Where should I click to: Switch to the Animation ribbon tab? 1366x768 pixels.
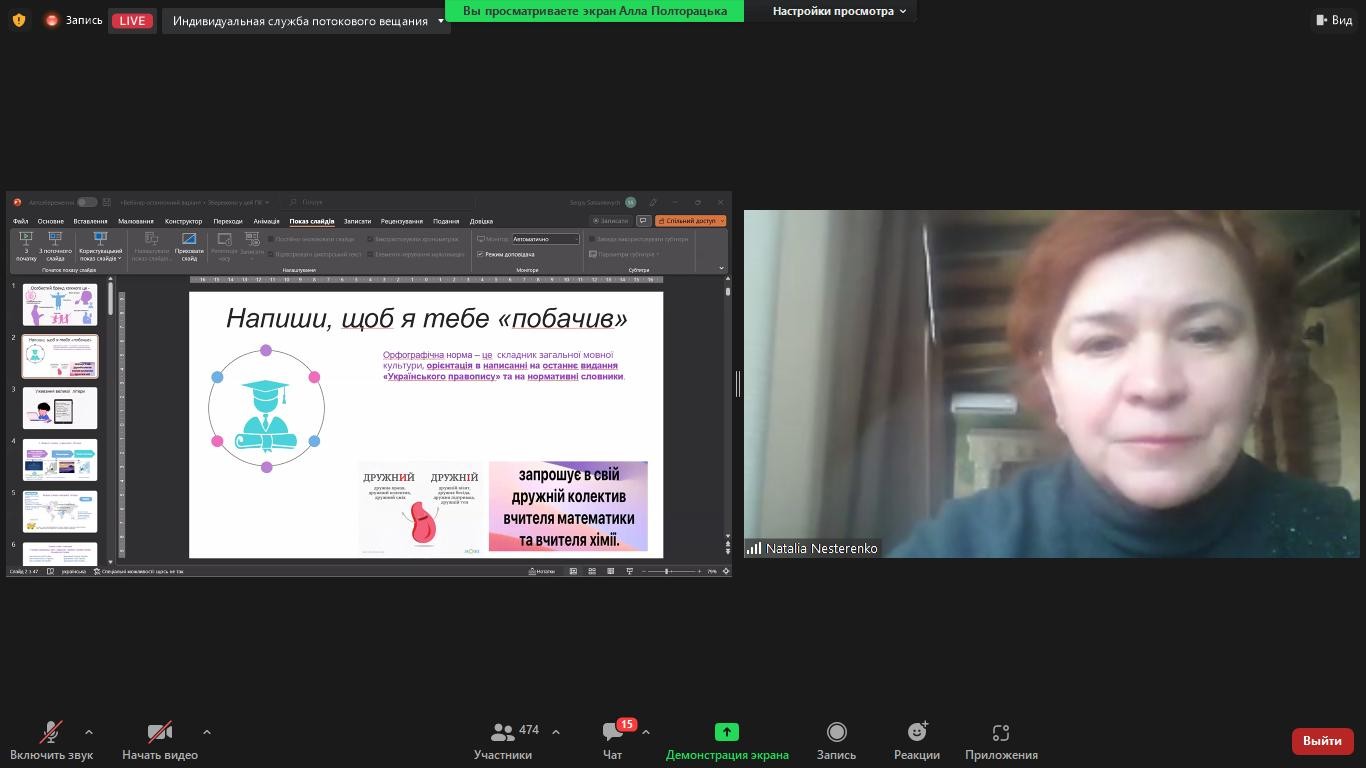point(266,221)
